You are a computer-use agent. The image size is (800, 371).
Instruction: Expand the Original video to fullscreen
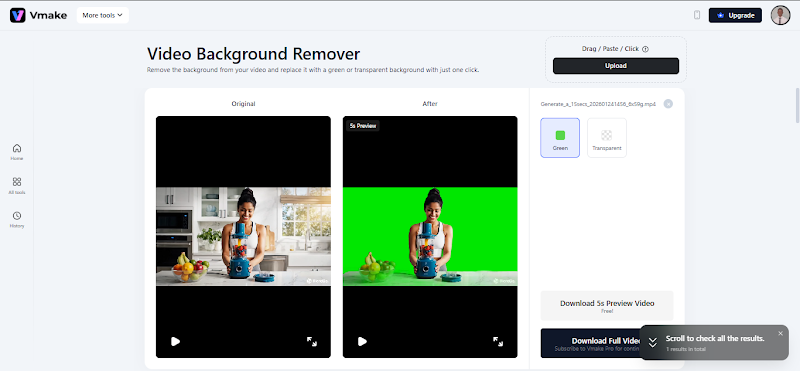pos(312,341)
